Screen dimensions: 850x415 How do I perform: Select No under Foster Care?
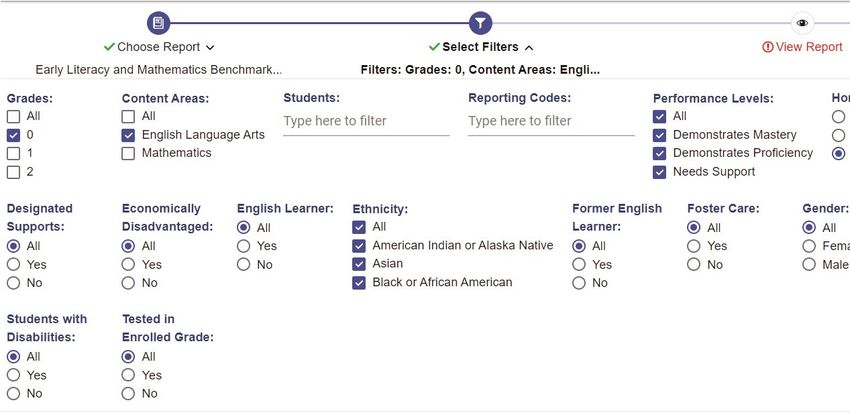(x=693, y=264)
